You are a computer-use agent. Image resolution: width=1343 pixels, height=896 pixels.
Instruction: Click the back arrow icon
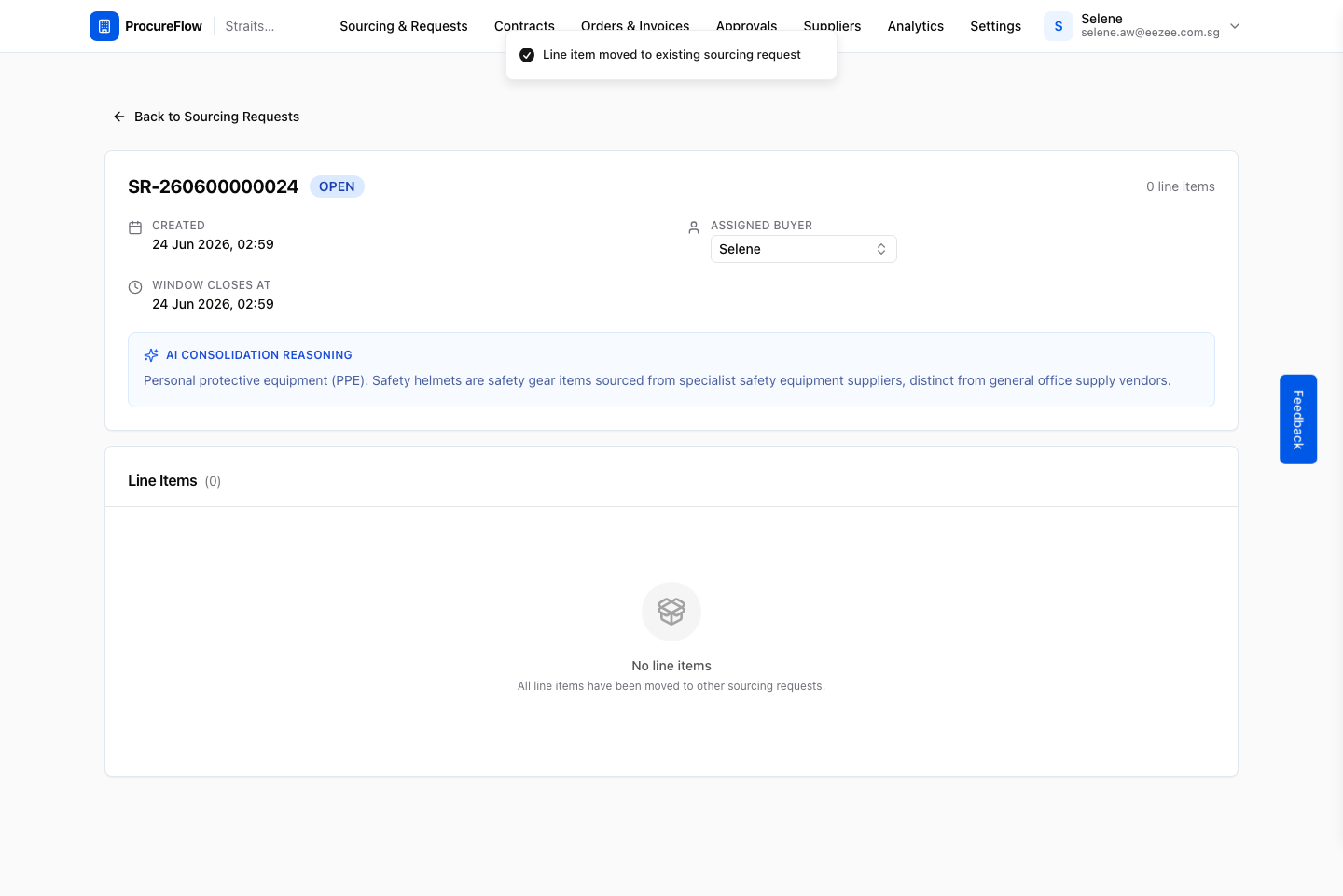coord(119,117)
